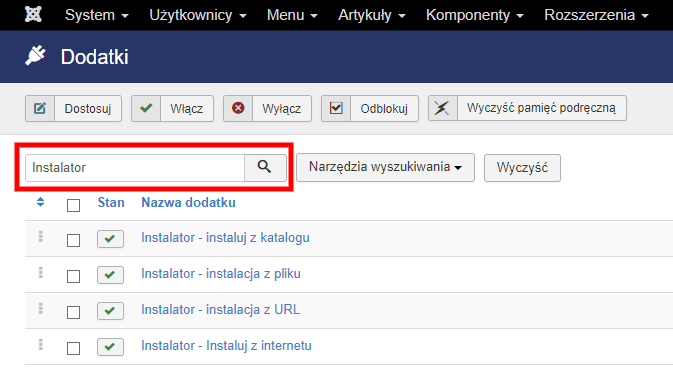673x380 pixels.
Task: Click the search field containing Instalator
Action: (x=135, y=167)
